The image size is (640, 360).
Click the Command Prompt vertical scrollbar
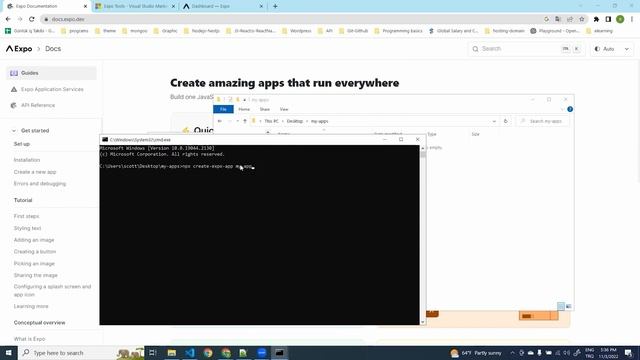click(x=423, y=235)
